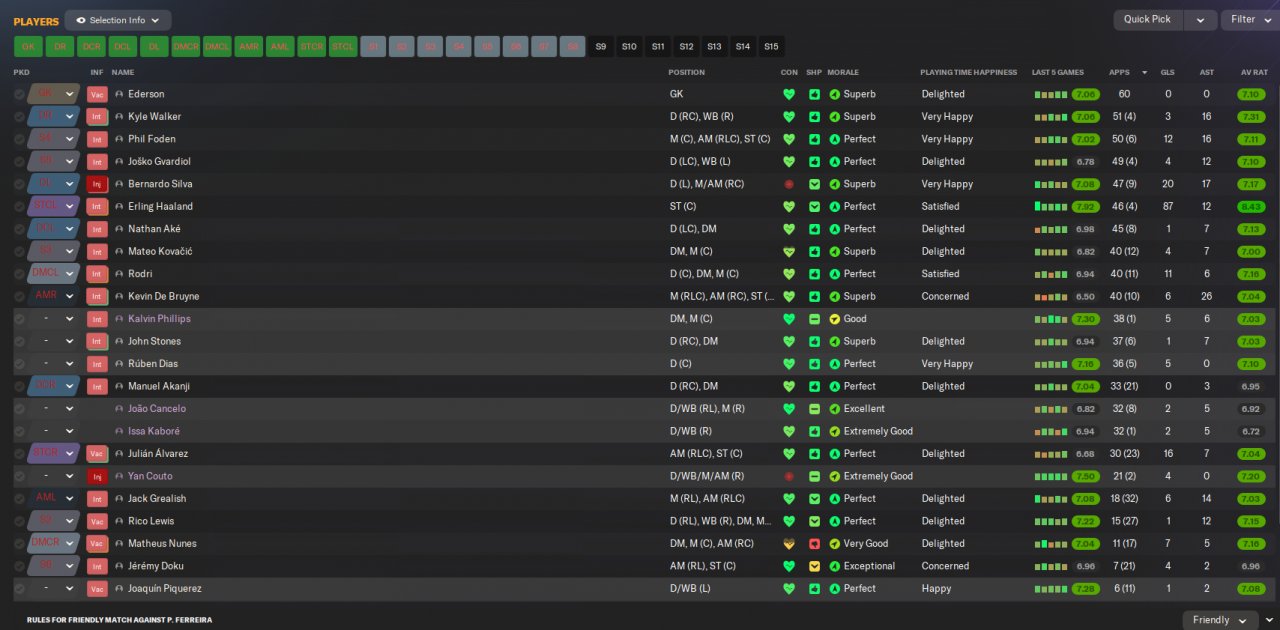Click Rúben Dias's condition heart icon
This screenshot has width=1280, height=630.
pos(789,364)
